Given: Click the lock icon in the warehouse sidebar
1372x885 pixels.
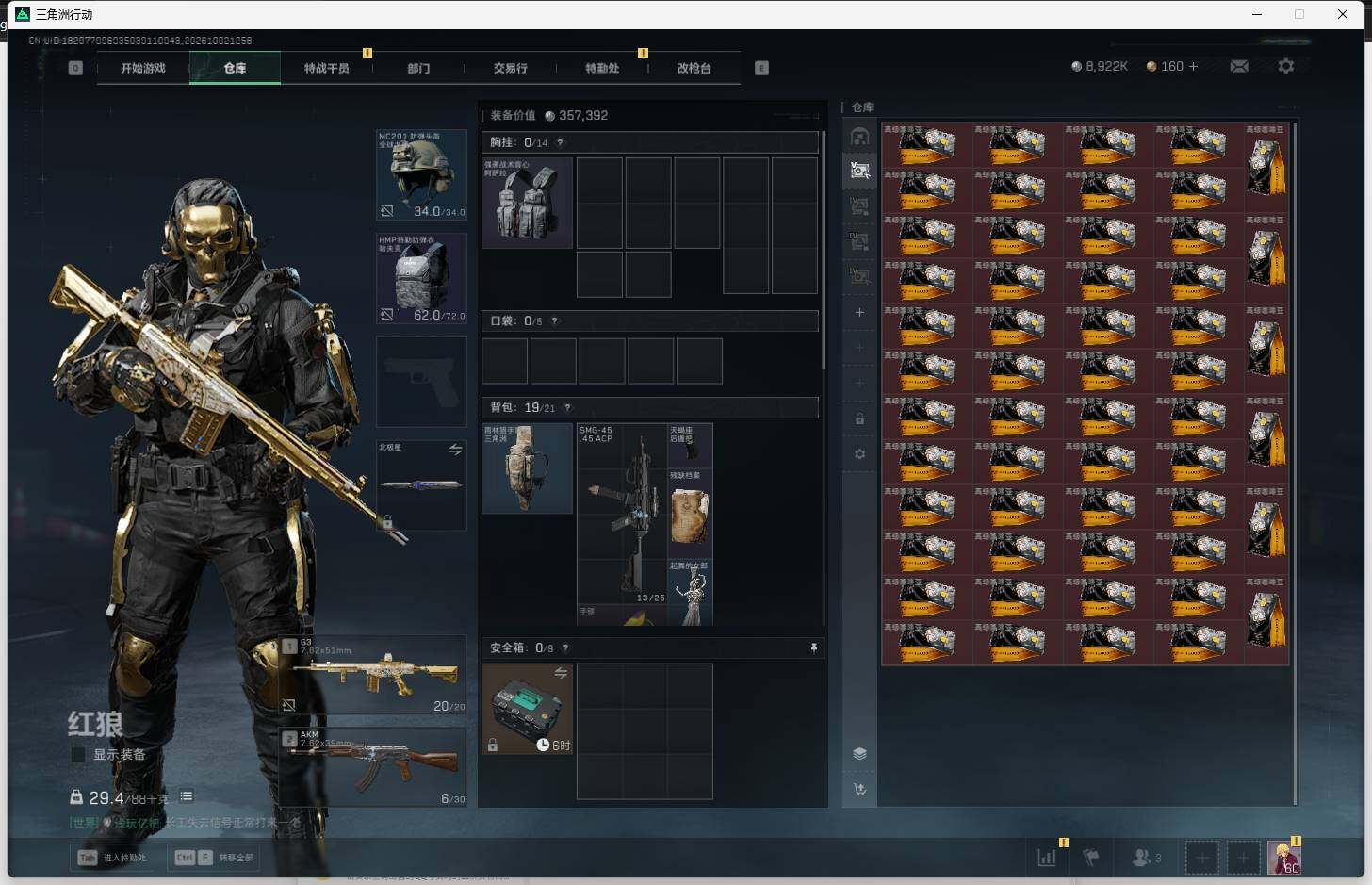Looking at the screenshot, I should click(x=859, y=418).
